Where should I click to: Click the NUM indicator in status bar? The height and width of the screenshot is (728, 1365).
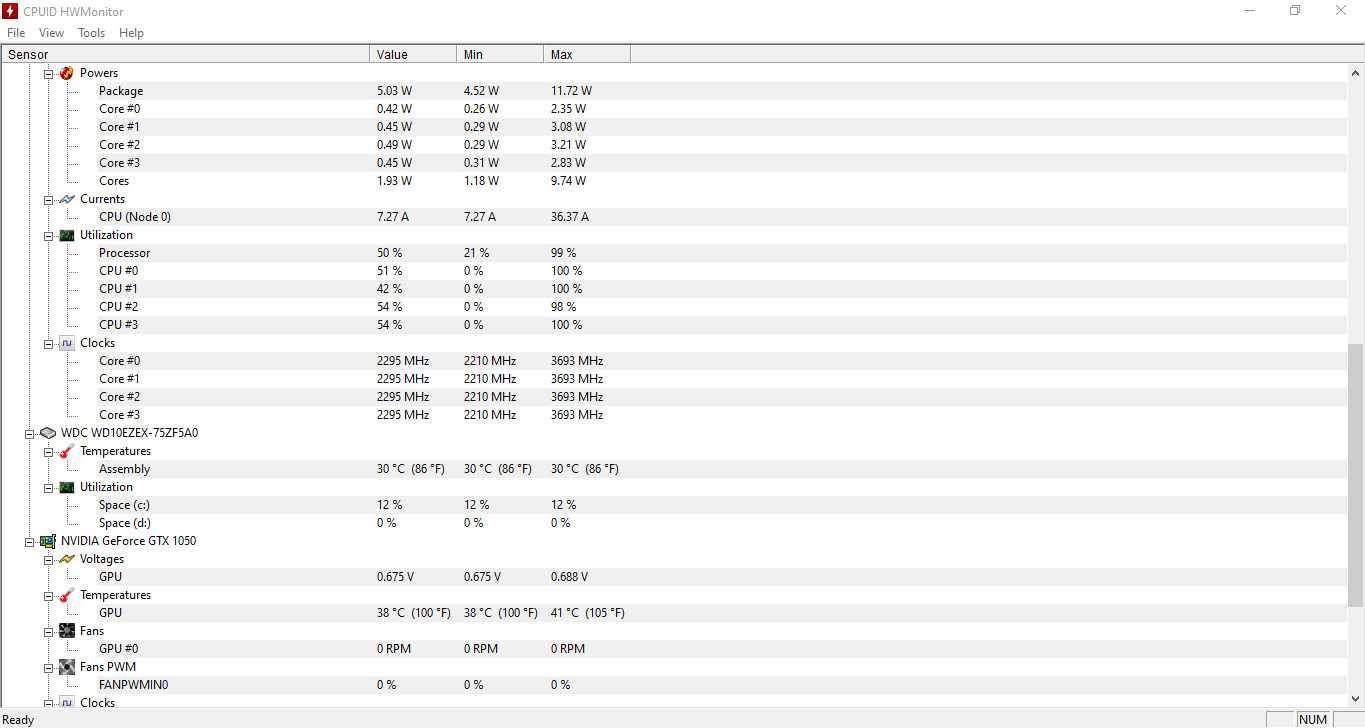(x=1313, y=720)
